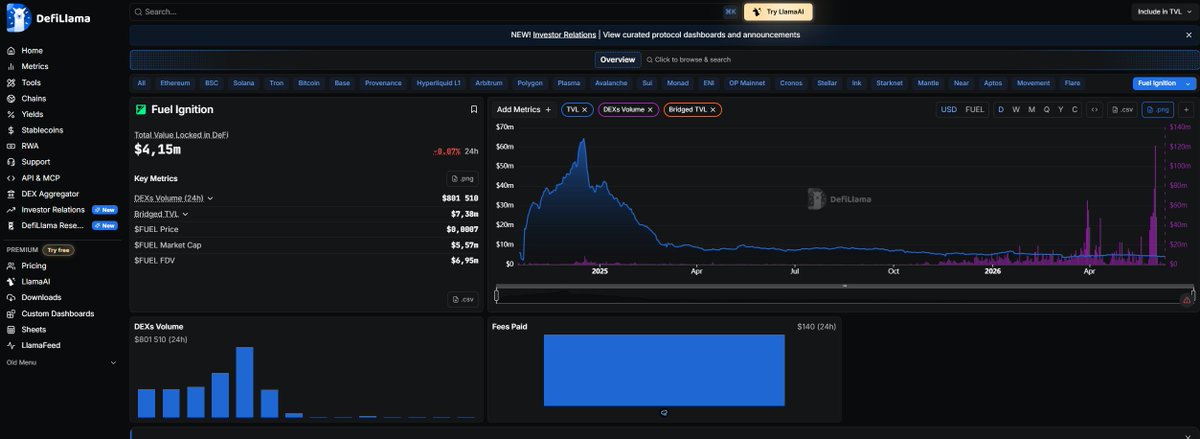The width and height of the screenshot is (1200, 439).
Task: Open LlamaAI in the sidebar
Action: tap(36, 282)
